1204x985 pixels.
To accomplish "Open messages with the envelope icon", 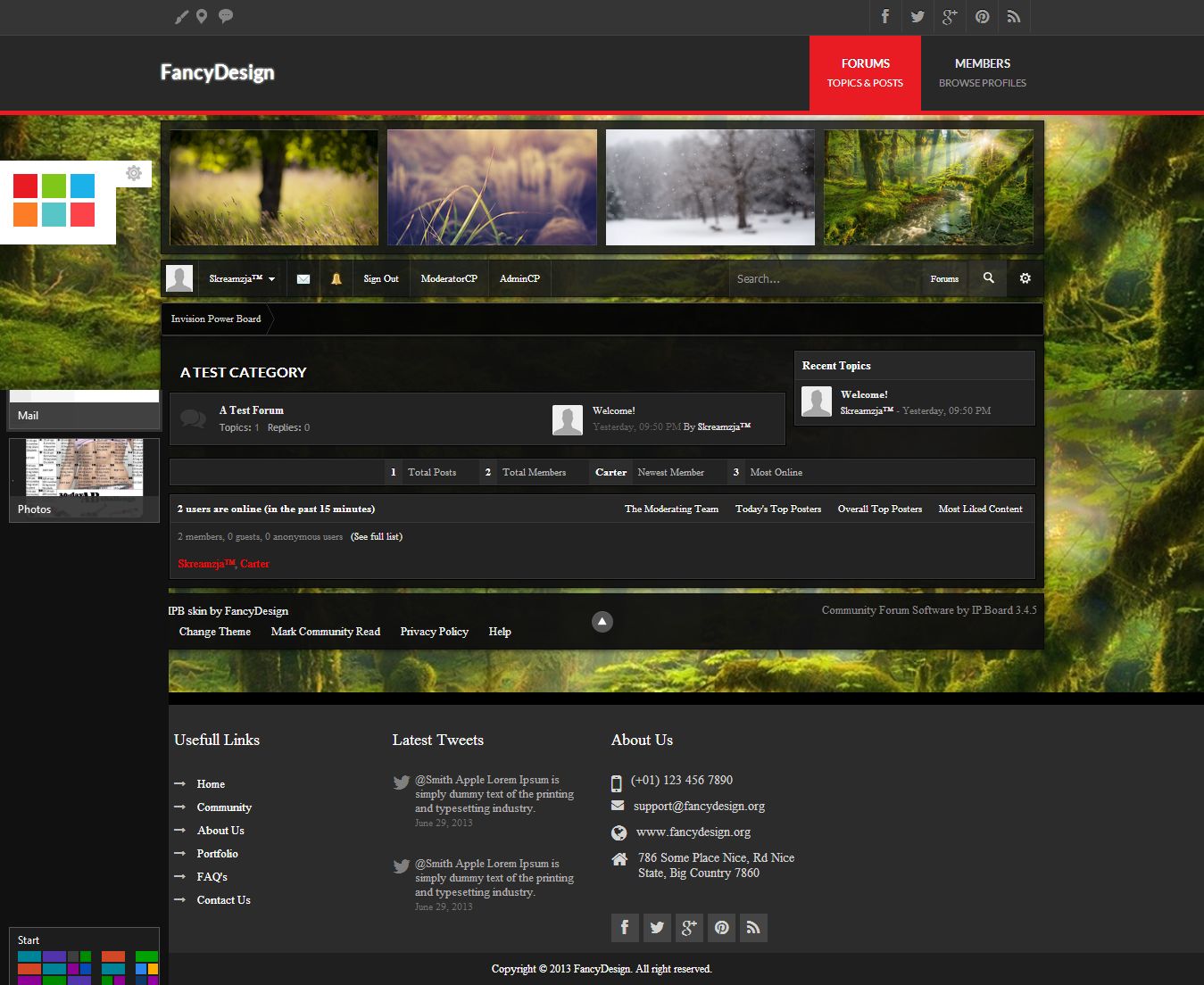I will point(303,279).
